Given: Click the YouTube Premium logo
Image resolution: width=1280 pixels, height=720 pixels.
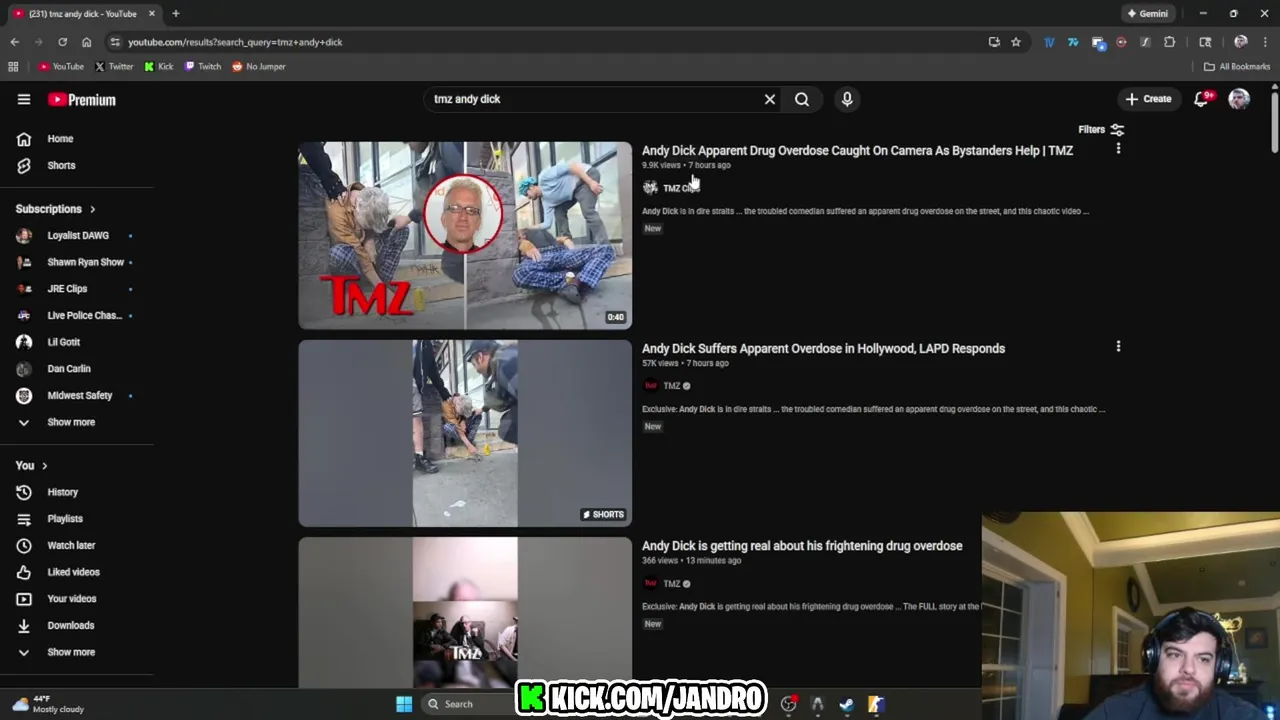Looking at the screenshot, I should [82, 100].
